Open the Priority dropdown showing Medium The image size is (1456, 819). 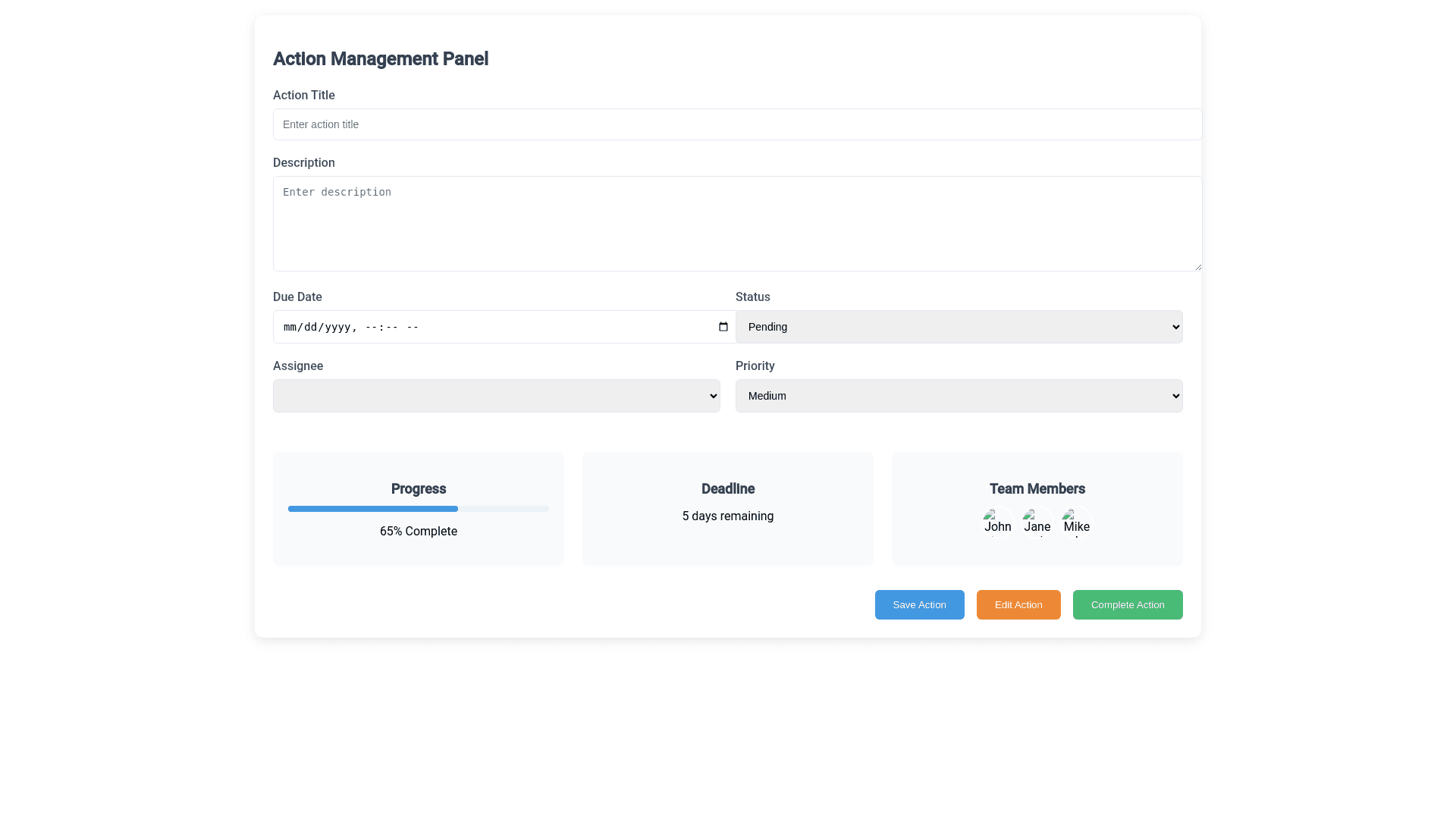coord(959,395)
